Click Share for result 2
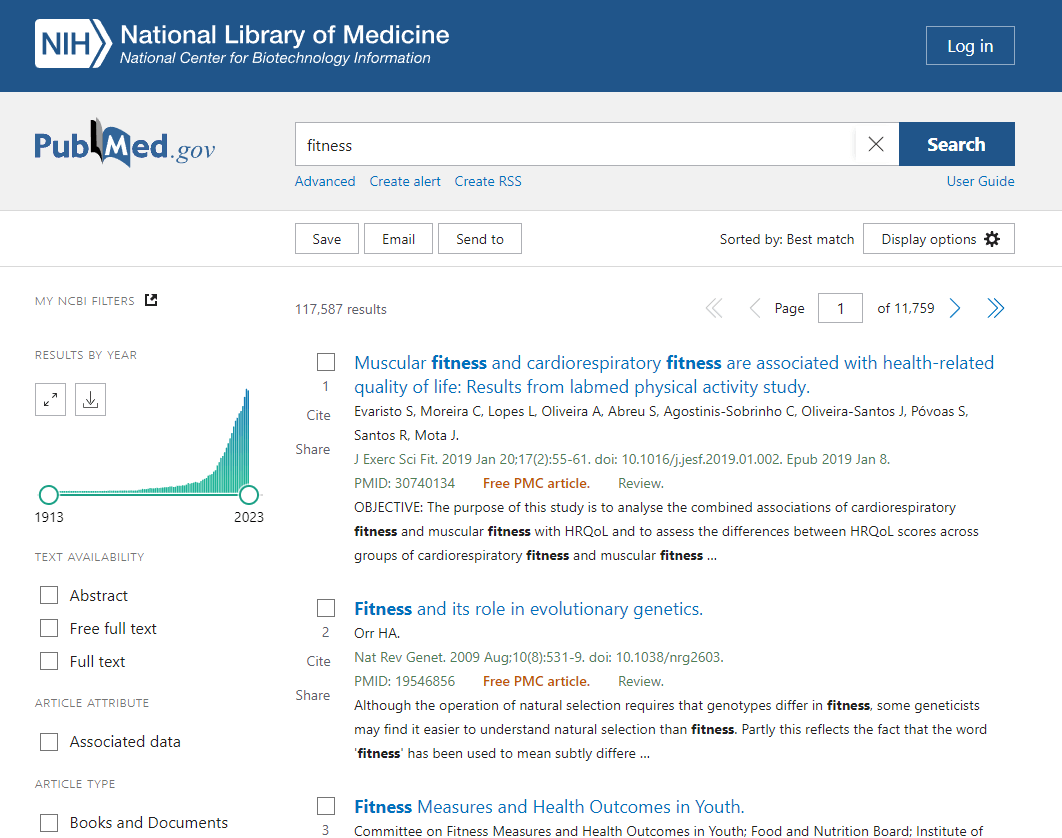The width and height of the screenshot is (1062, 838). tap(313, 695)
